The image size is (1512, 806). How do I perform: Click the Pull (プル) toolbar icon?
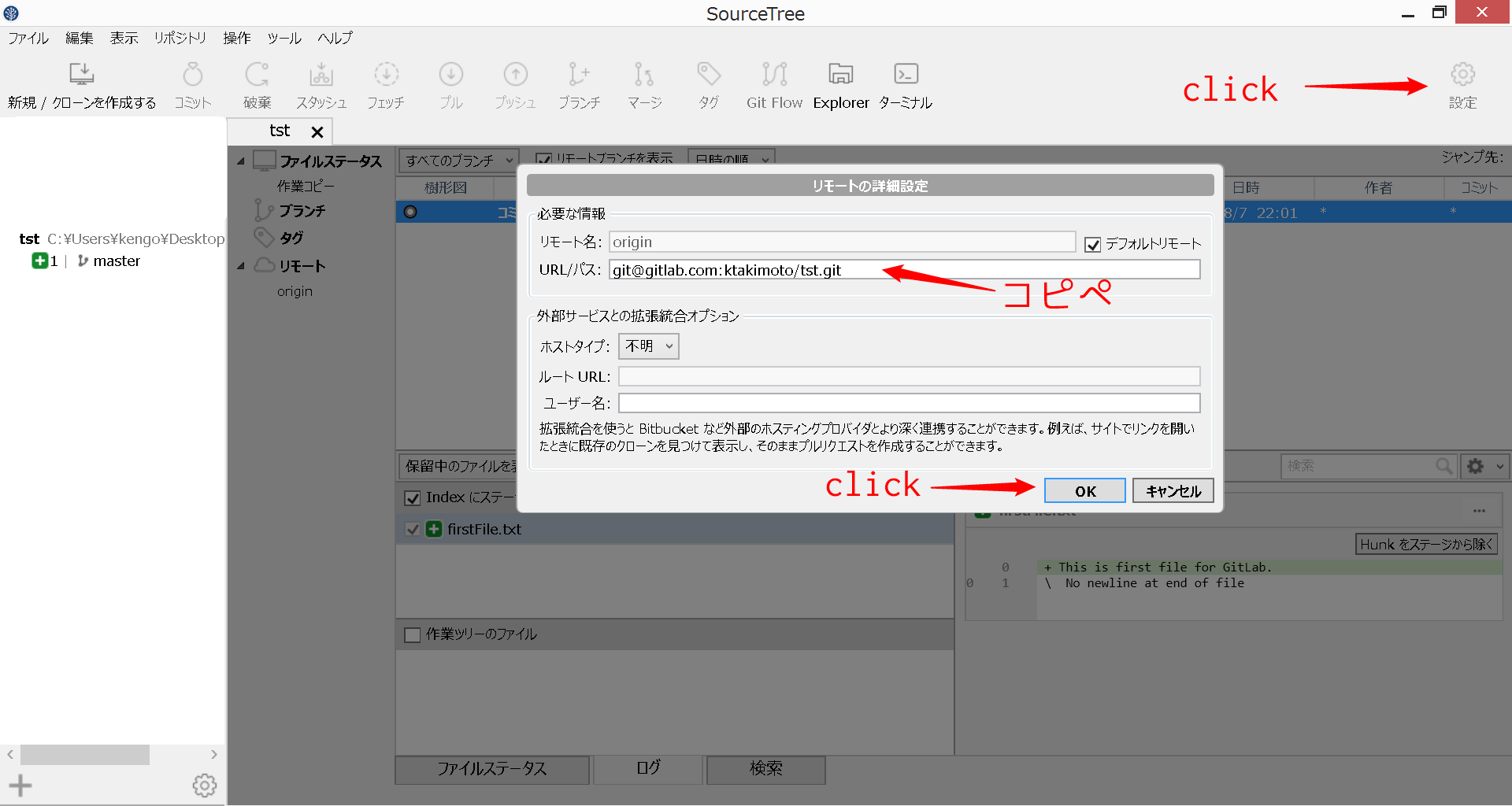point(451,74)
